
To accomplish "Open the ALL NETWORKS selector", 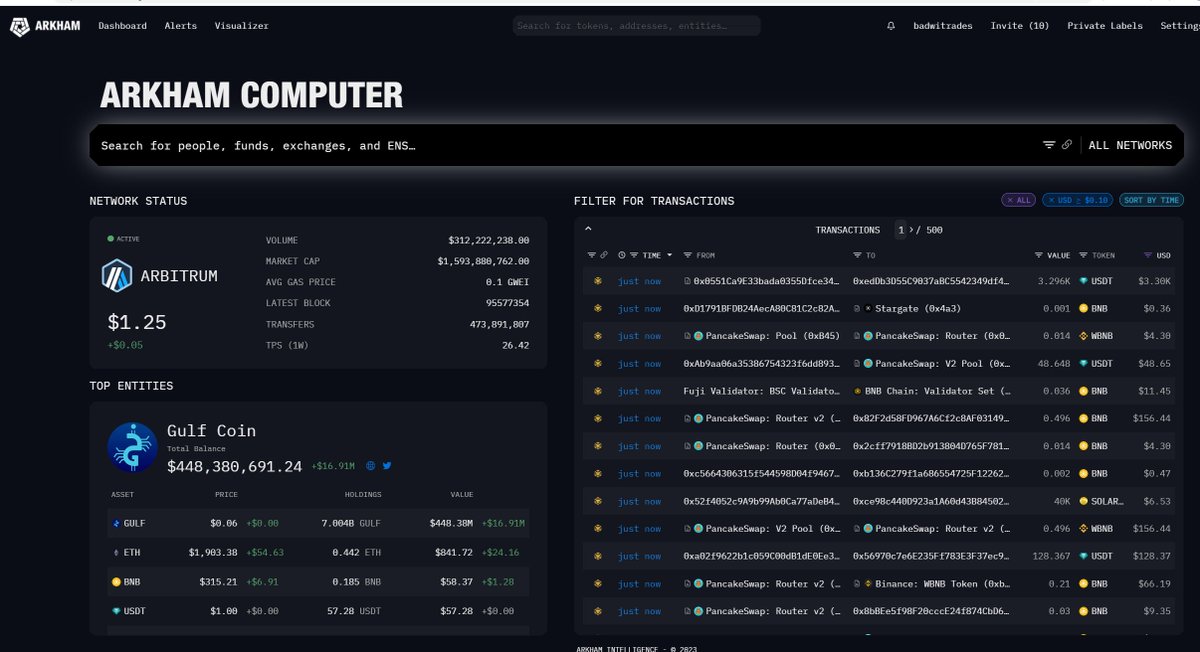I will pyautogui.click(x=1130, y=145).
